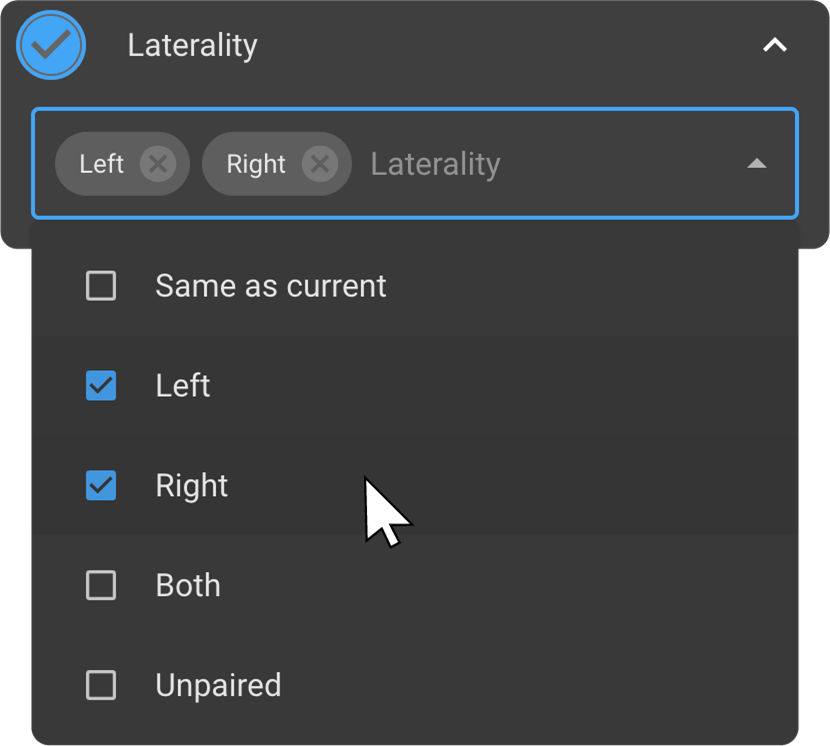This screenshot has height=746, width=830.
Task: Uncheck the Right checkbox
Action: (101, 486)
